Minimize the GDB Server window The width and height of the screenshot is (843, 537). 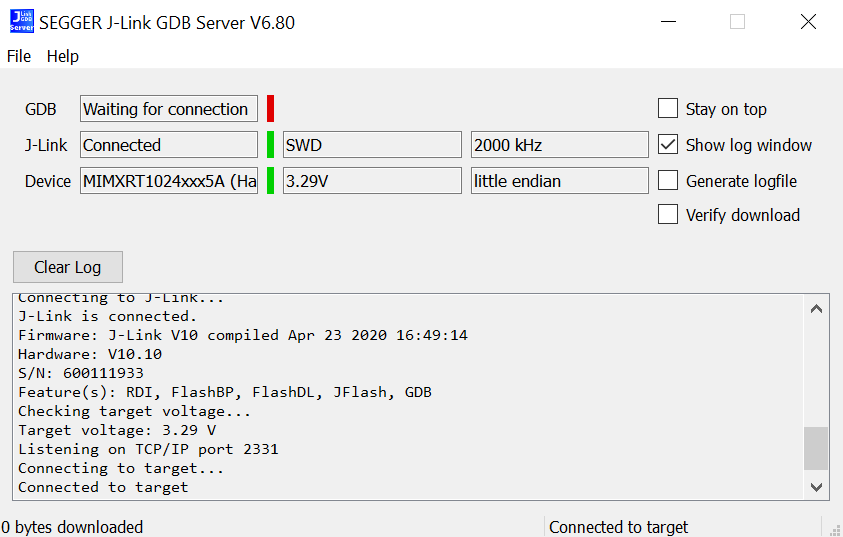[x=666, y=22]
